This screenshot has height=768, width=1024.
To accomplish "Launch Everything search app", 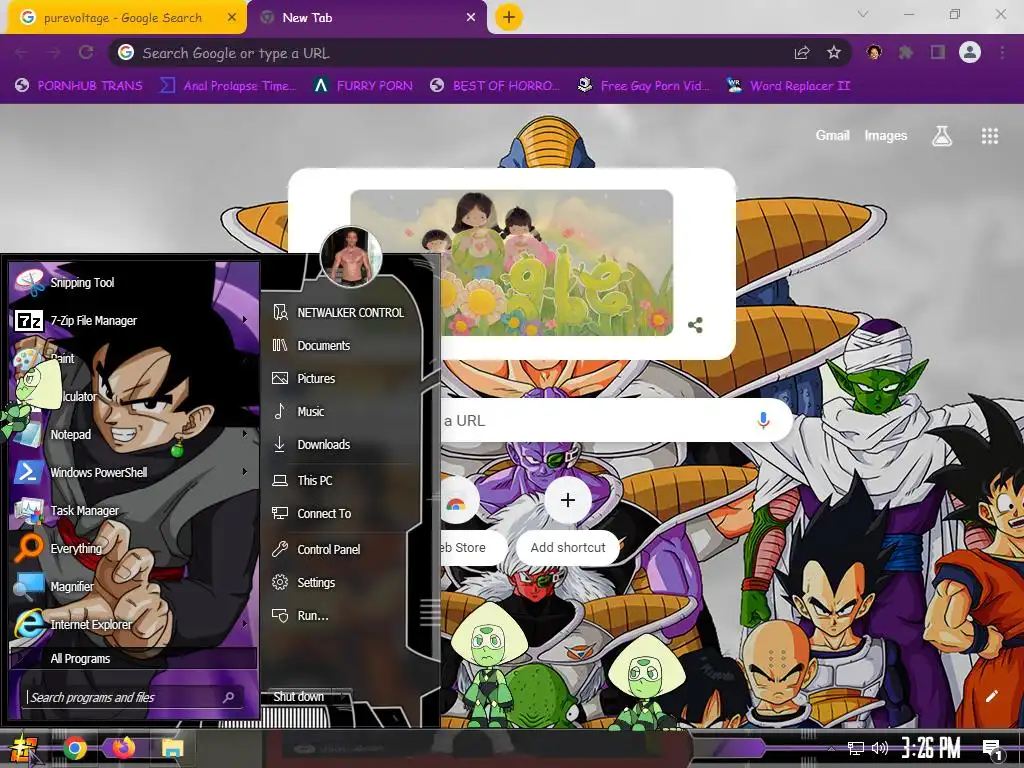I will pyautogui.click(x=134, y=548).
